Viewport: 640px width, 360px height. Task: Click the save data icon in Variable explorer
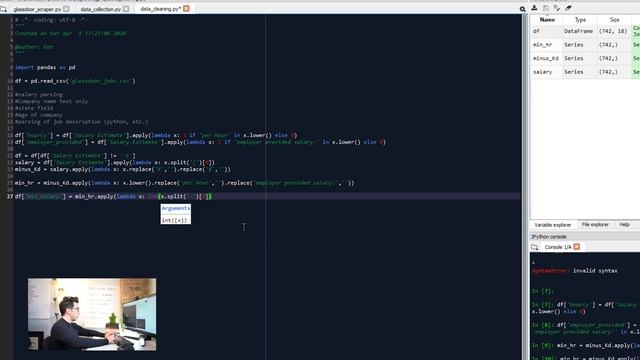click(x=546, y=8)
